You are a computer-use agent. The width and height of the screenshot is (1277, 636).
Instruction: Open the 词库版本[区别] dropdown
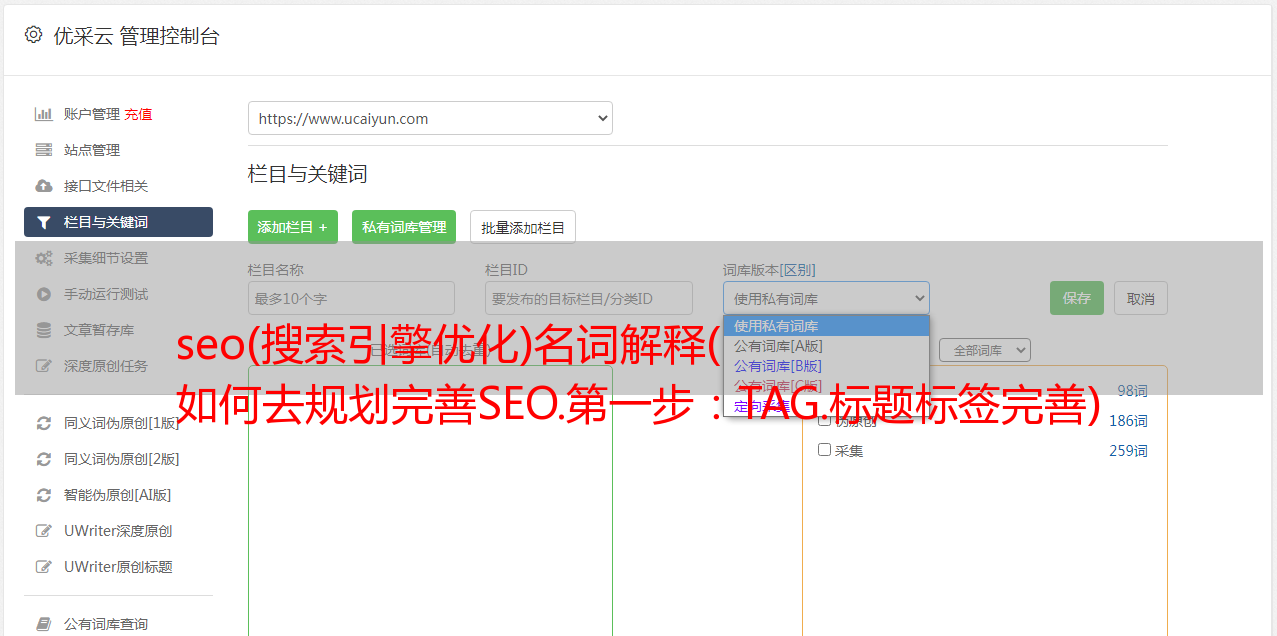(826, 298)
